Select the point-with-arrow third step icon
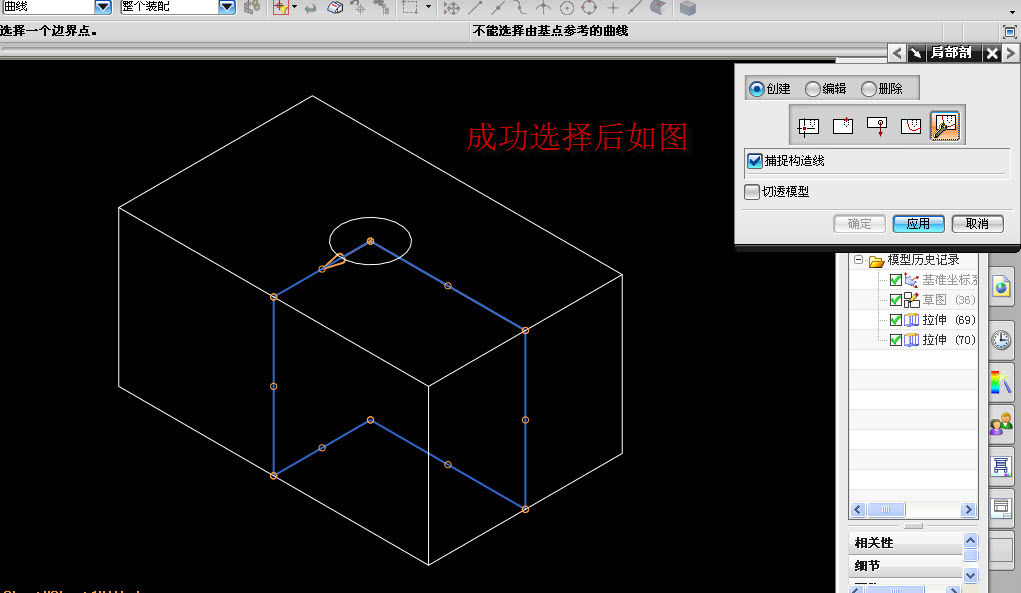Screen dimensions: 1021x593 [877, 126]
